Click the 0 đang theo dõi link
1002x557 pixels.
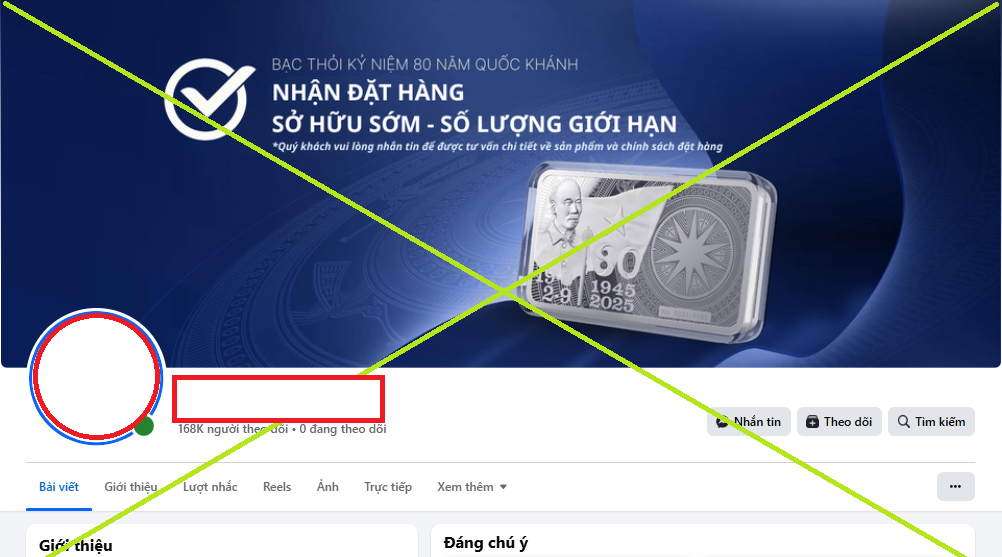click(343, 429)
